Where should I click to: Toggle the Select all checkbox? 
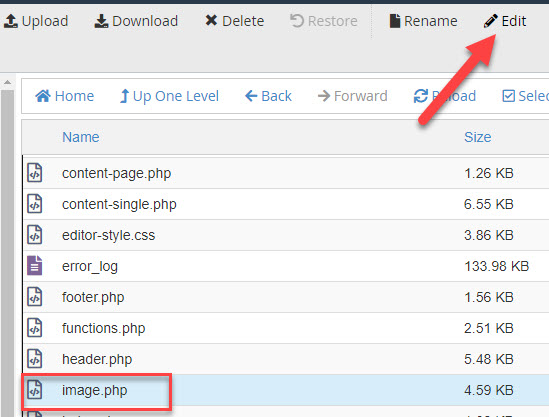point(508,96)
